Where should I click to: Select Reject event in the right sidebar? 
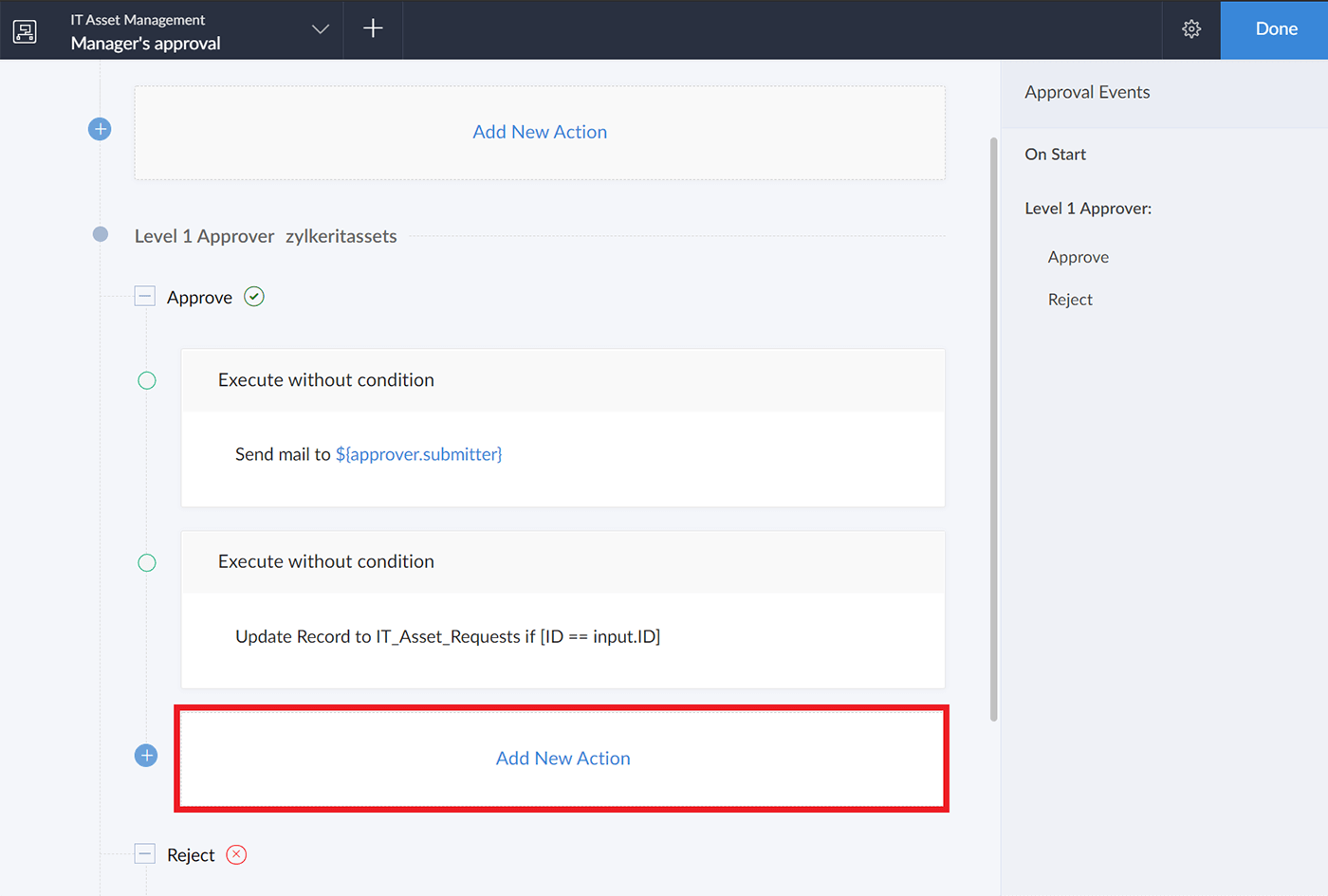pyautogui.click(x=1070, y=299)
